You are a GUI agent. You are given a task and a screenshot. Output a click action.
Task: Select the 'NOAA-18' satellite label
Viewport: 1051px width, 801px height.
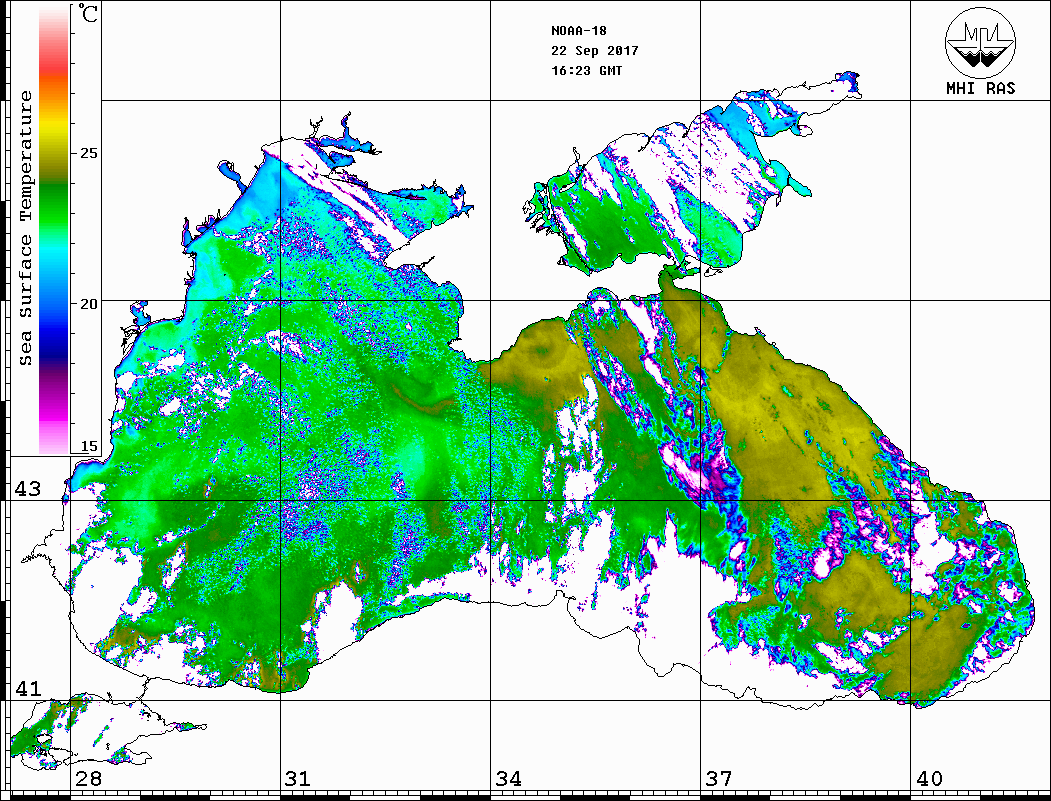(x=578, y=31)
